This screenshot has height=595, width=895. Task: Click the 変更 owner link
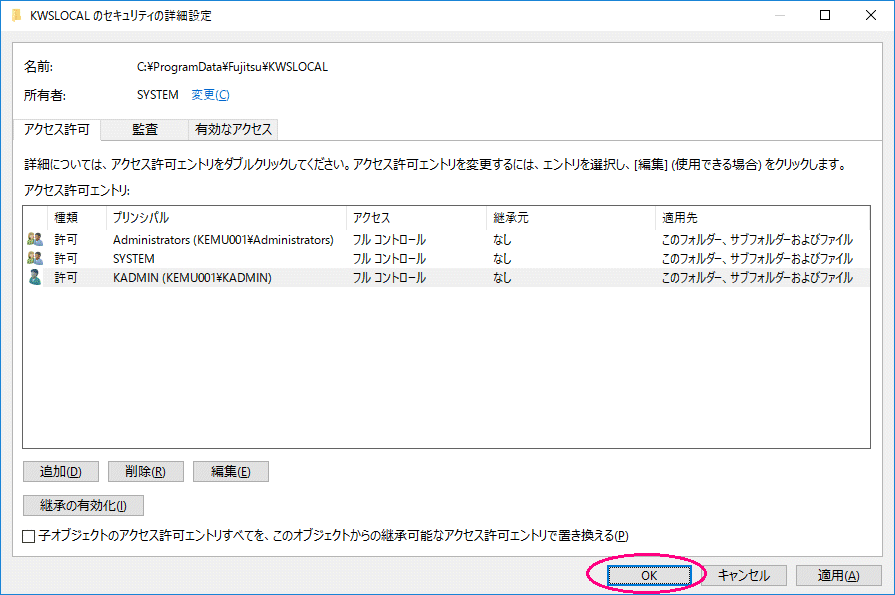210,95
